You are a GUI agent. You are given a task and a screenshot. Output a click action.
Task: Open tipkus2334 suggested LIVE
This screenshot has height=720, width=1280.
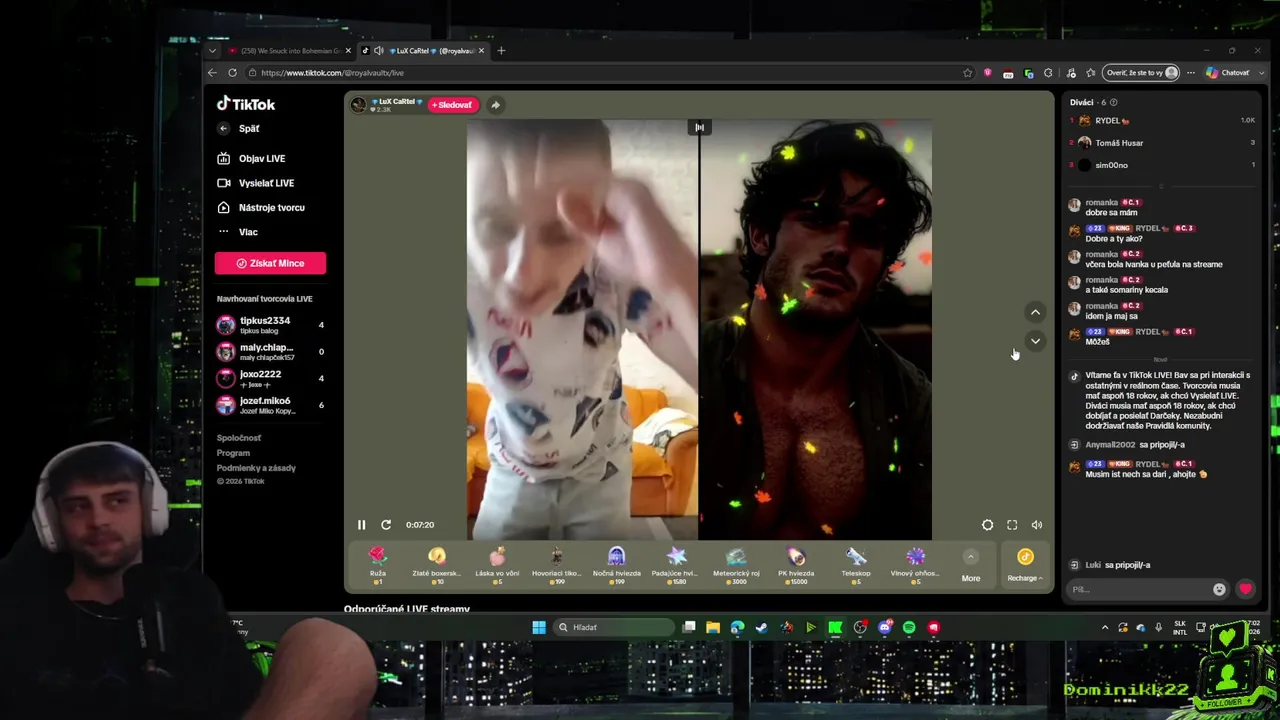(270, 325)
